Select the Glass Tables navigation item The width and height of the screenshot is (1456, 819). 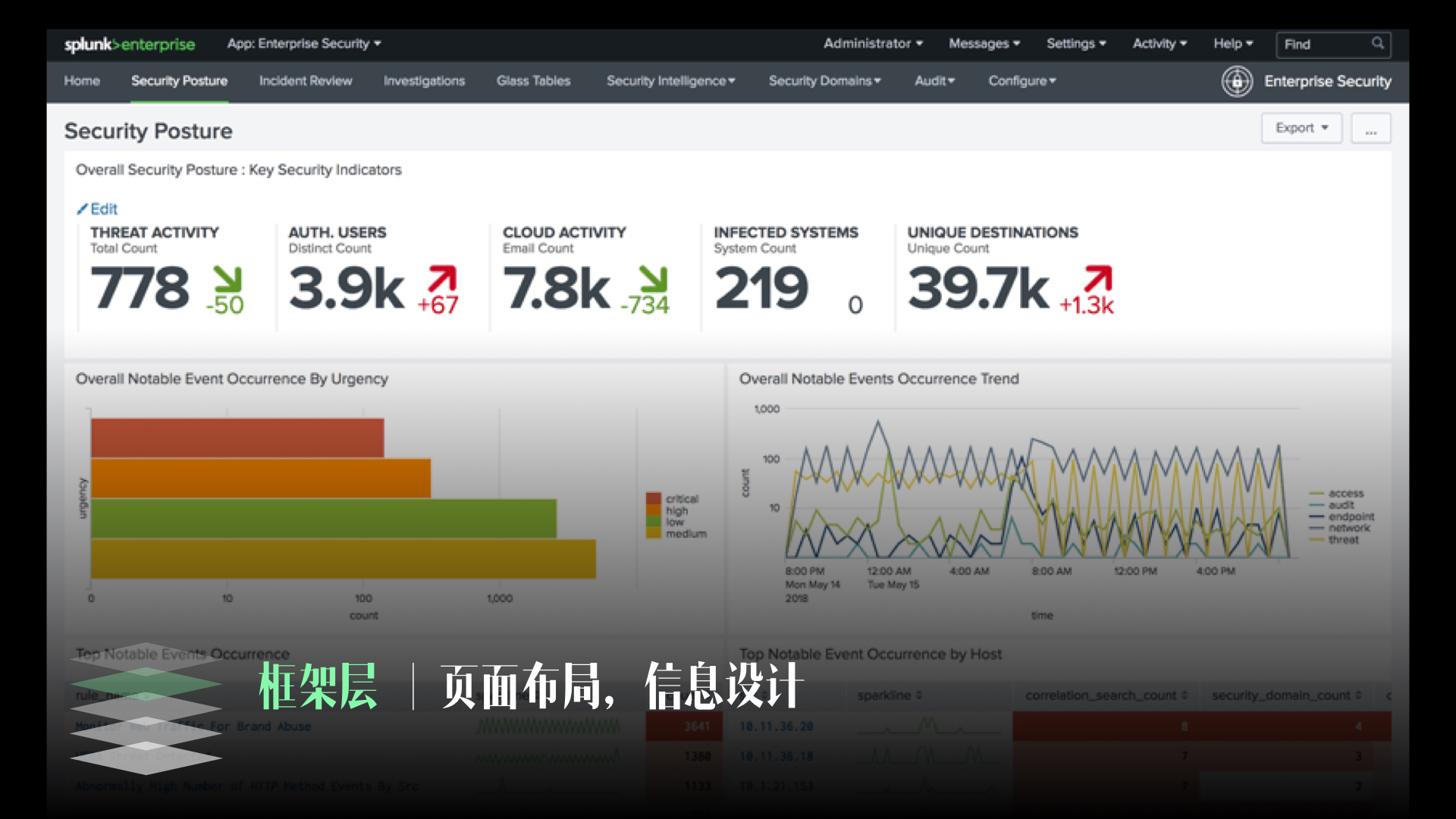point(533,81)
